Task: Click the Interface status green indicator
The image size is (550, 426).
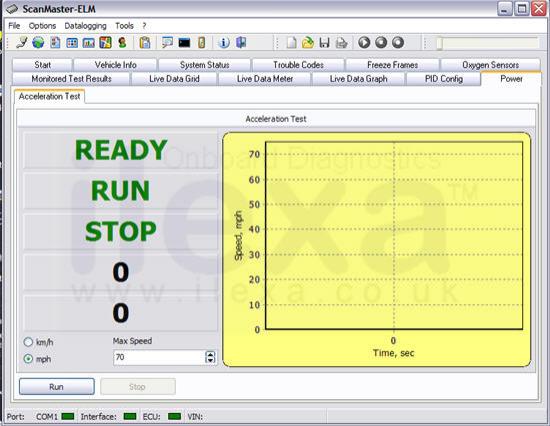Action: 130,417
